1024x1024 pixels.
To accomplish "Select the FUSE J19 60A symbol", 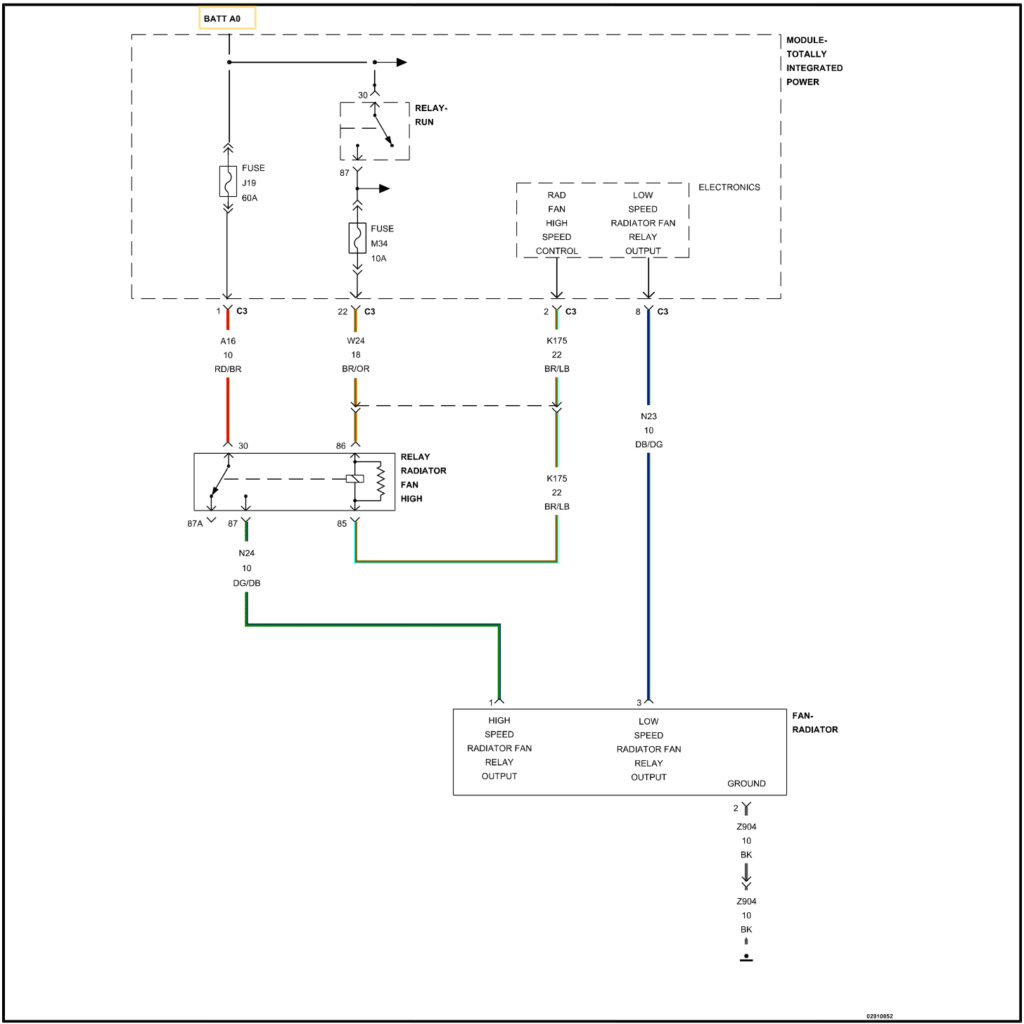I will 228,182.
